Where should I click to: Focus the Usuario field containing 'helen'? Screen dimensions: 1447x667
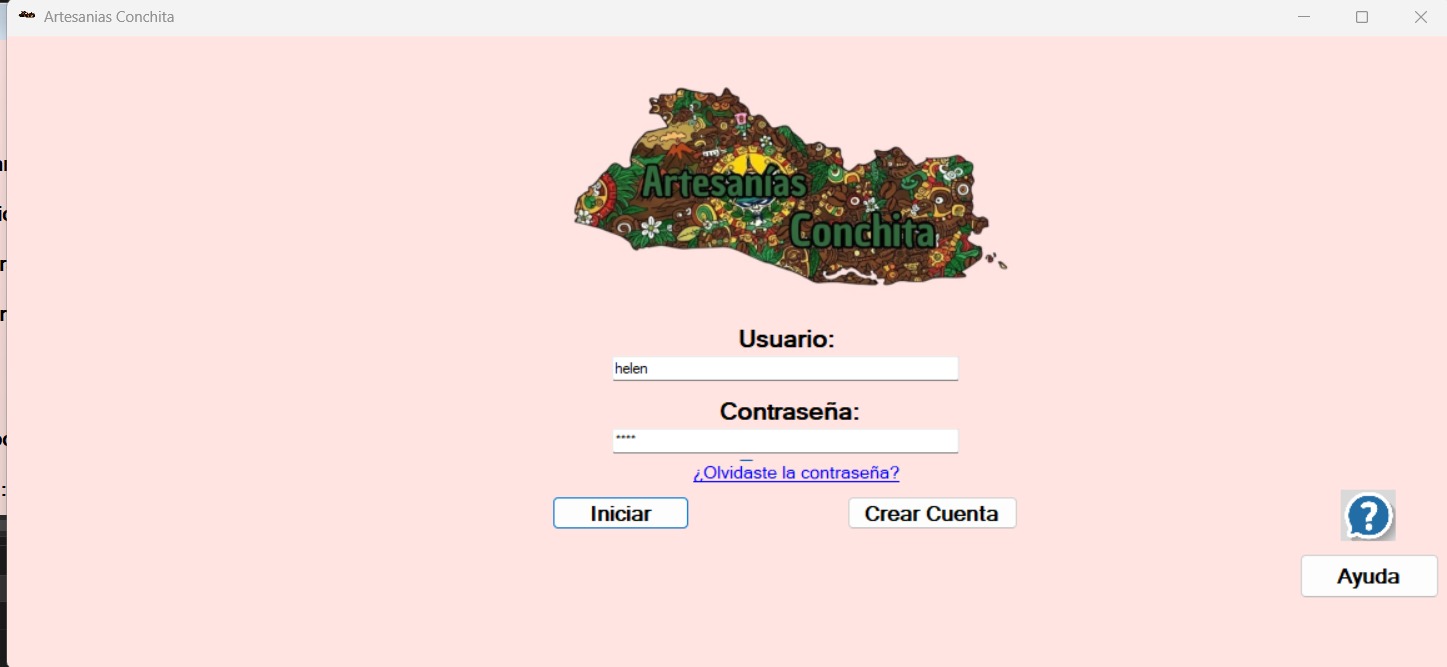(785, 369)
